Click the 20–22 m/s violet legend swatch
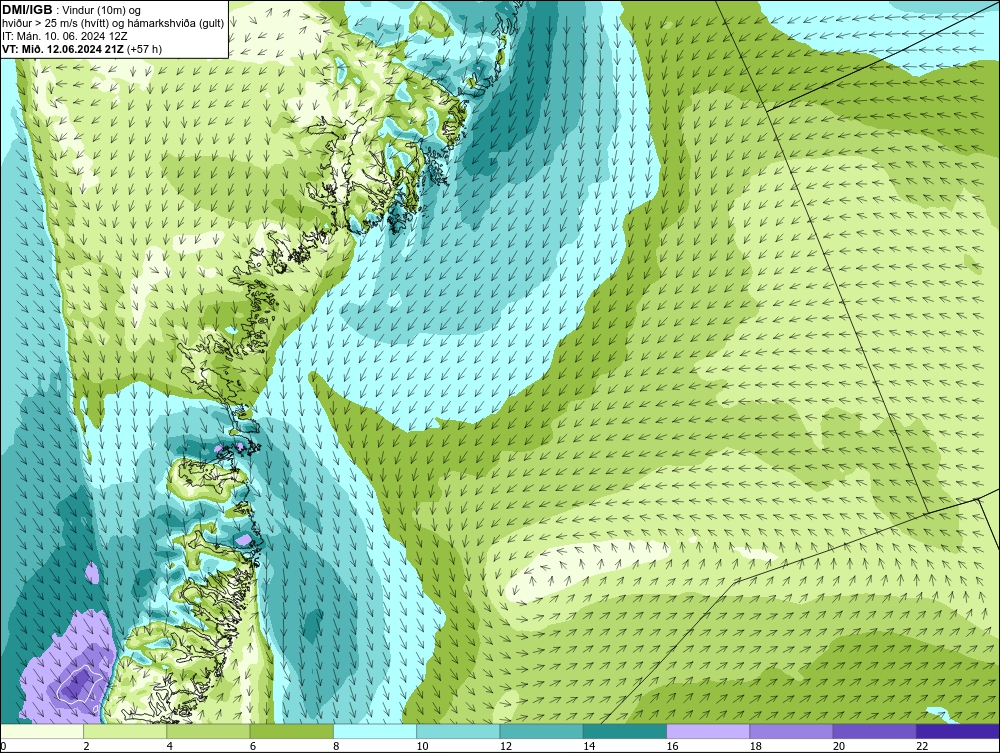Image resolution: width=1000 pixels, height=753 pixels. point(874,731)
